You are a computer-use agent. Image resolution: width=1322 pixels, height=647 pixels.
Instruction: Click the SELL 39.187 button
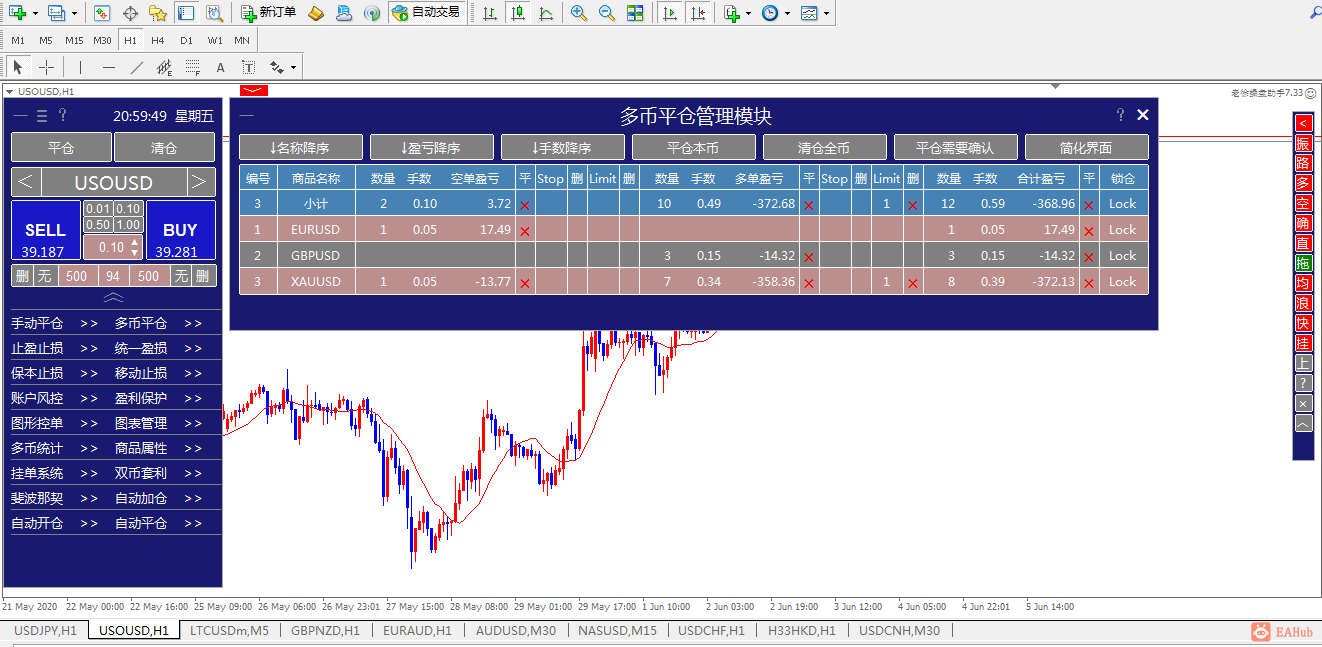(x=45, y=230)
